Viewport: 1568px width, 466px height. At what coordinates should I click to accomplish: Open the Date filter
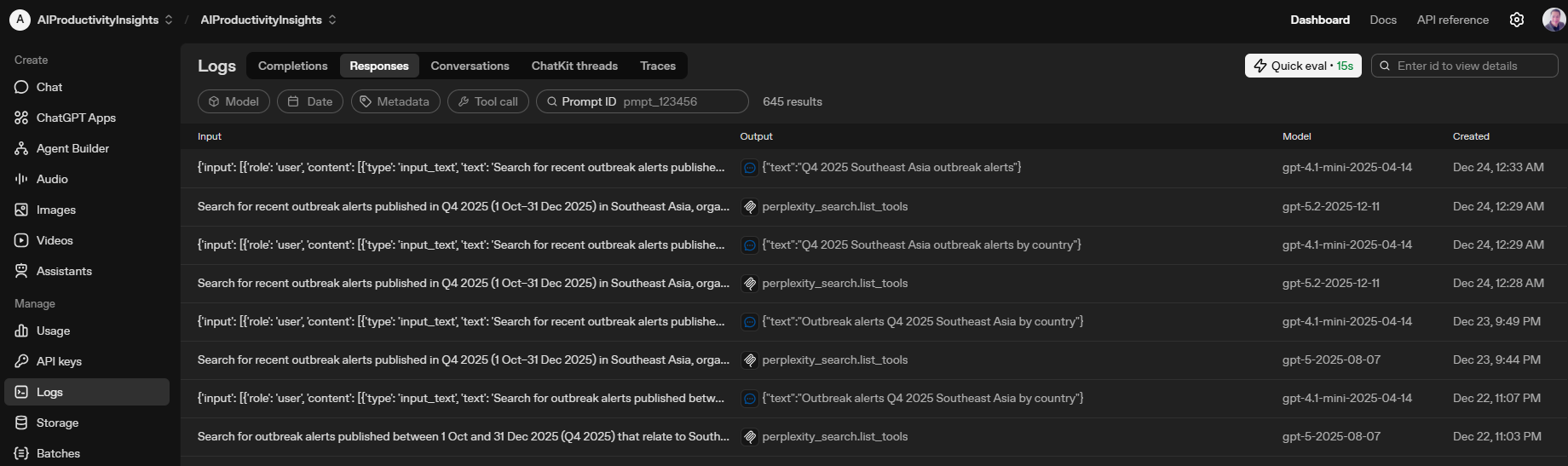pos(310,101)
